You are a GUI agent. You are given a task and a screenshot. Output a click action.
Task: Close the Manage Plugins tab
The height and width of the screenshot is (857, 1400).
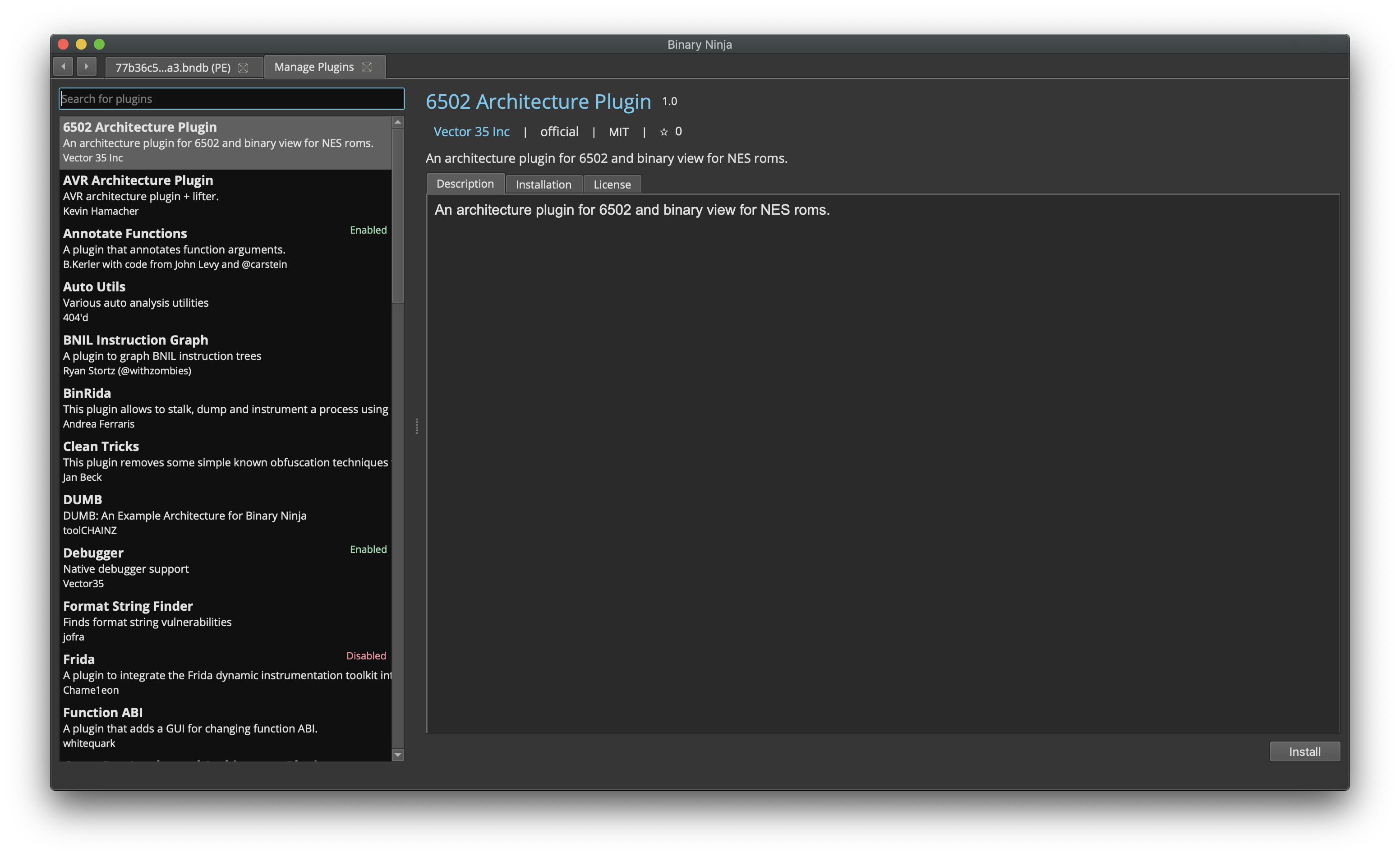(367, 67)
